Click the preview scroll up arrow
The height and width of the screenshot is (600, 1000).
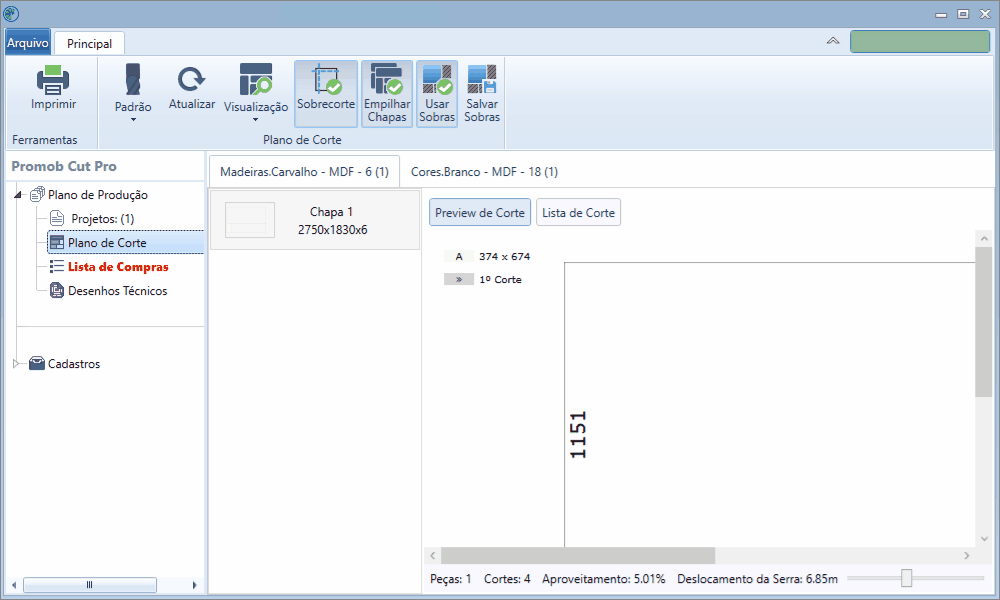click(984, 238)
